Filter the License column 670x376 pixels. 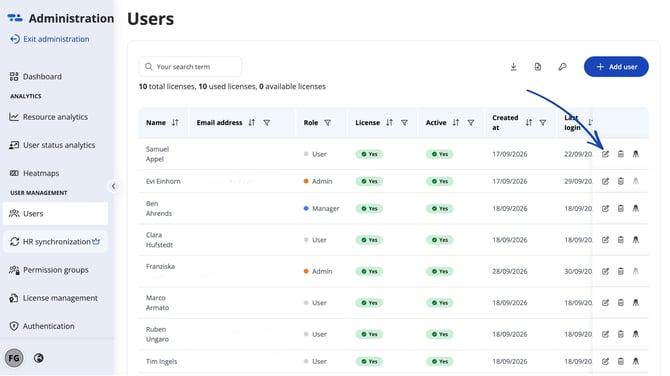click(404, 123)
